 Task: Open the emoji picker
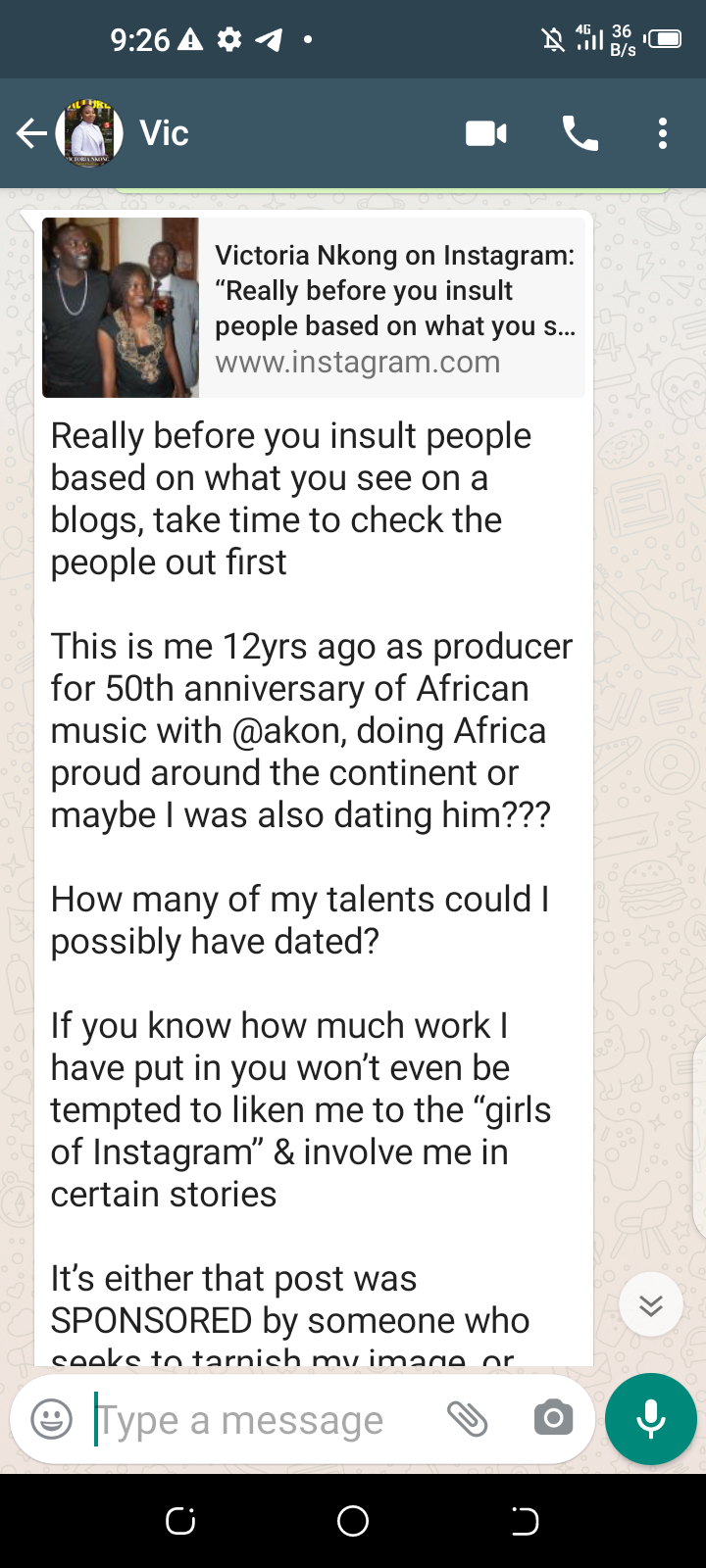coord(52,1419)
